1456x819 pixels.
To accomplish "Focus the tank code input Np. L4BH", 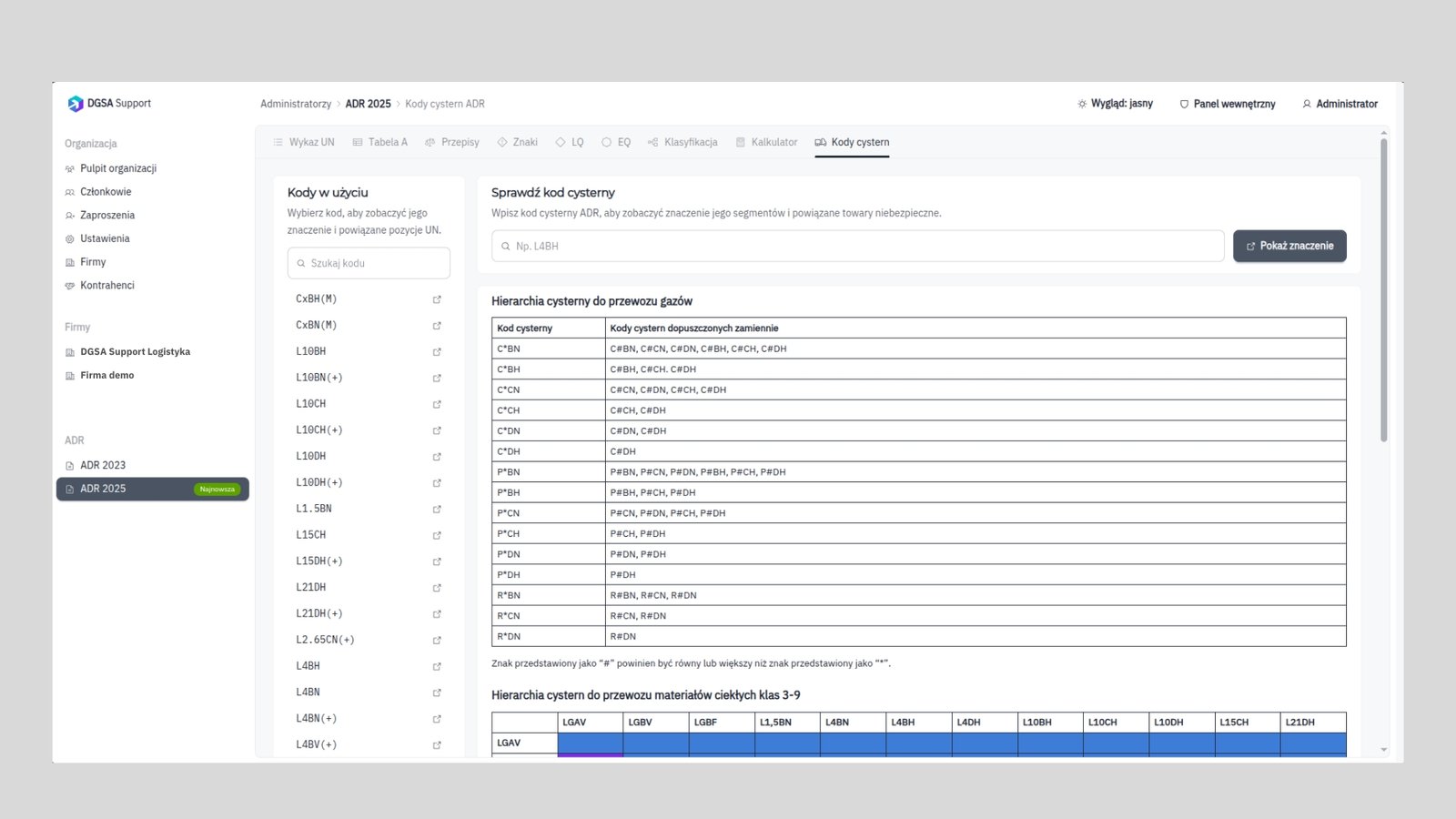I will pos(858,246).
